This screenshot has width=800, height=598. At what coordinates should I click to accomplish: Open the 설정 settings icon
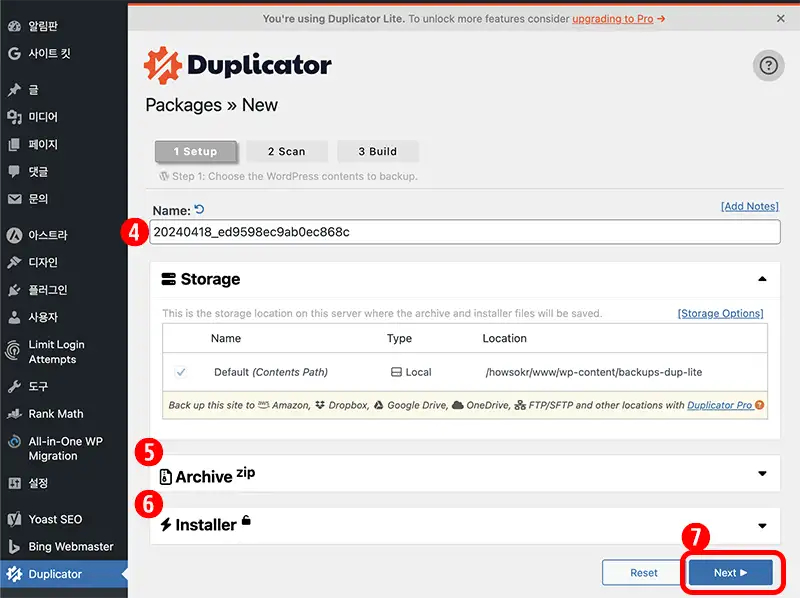coord(14,483)
